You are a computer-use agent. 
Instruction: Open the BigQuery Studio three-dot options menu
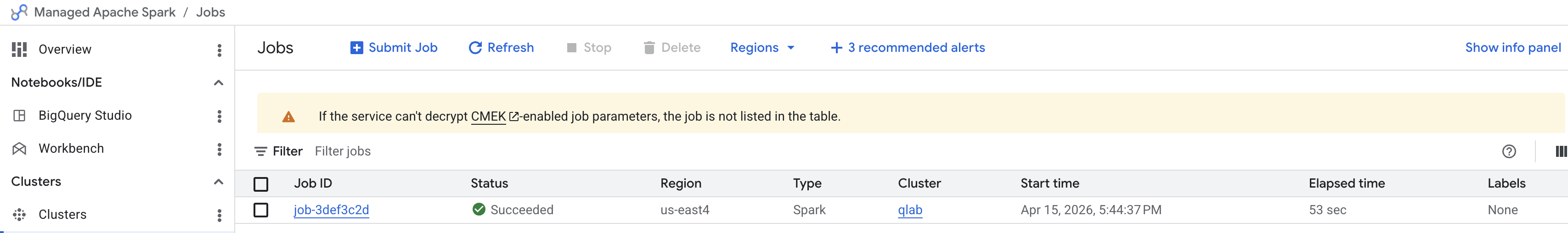(219, 116)
